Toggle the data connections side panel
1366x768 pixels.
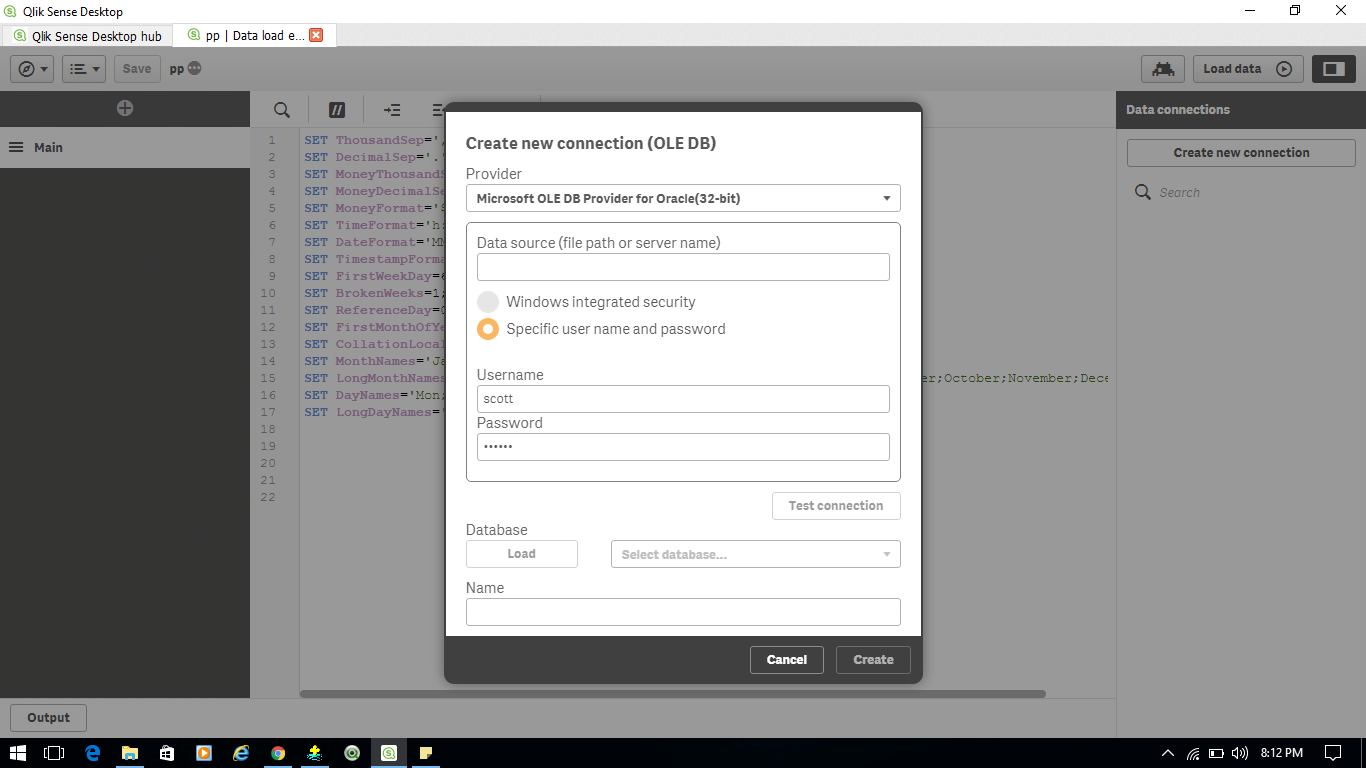coord(1333,69)
